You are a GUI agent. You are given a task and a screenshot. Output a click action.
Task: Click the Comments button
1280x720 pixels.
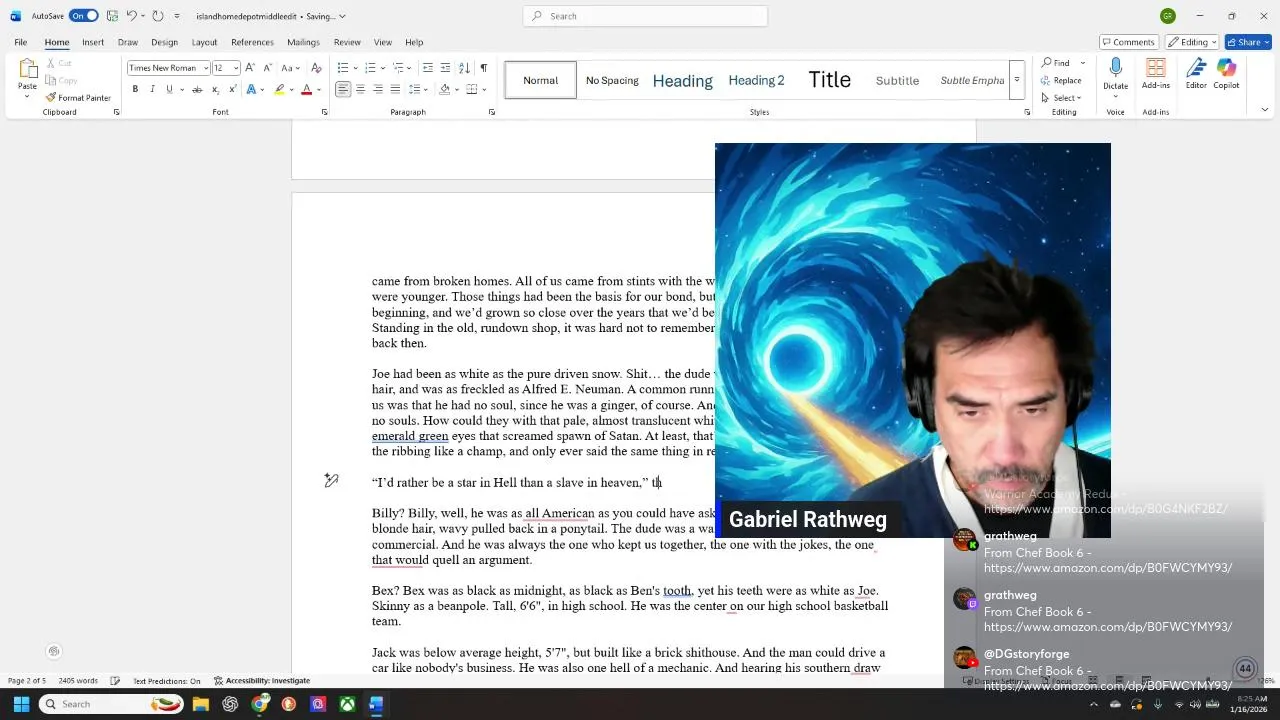(1128, 42)
